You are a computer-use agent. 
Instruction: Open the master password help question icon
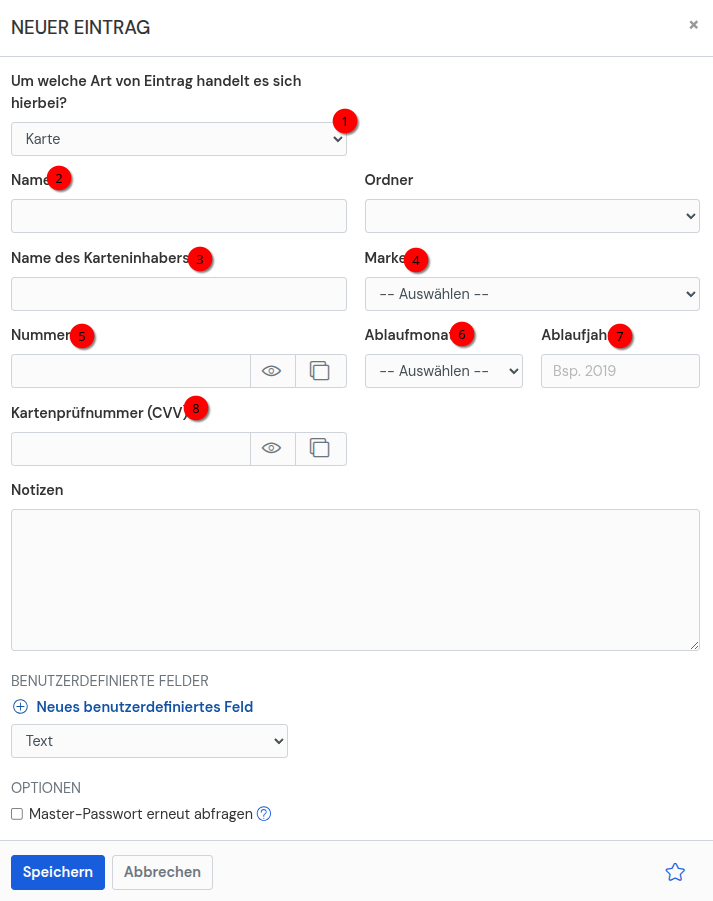pos(264,814)
